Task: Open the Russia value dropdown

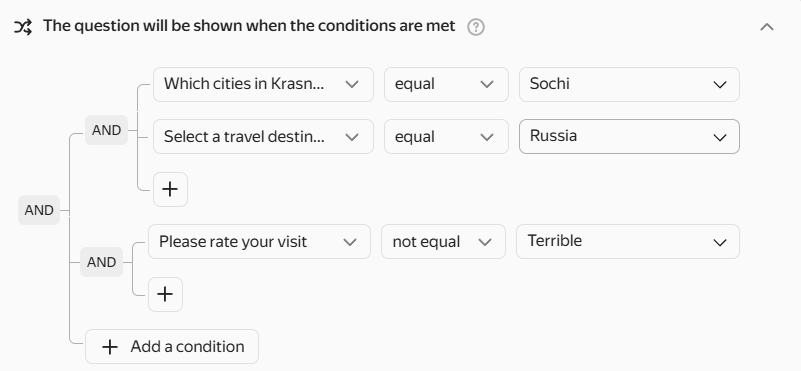Action: point(629,136)
